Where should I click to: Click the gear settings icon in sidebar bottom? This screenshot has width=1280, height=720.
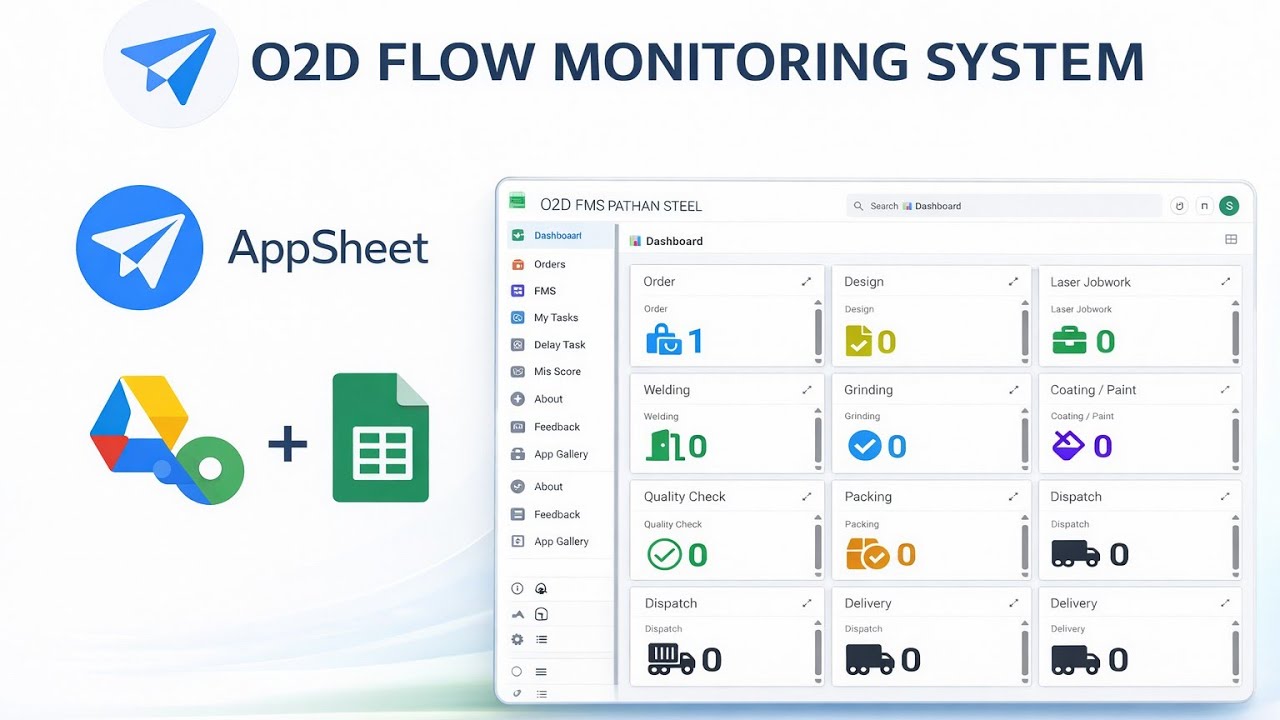(517, 639)
